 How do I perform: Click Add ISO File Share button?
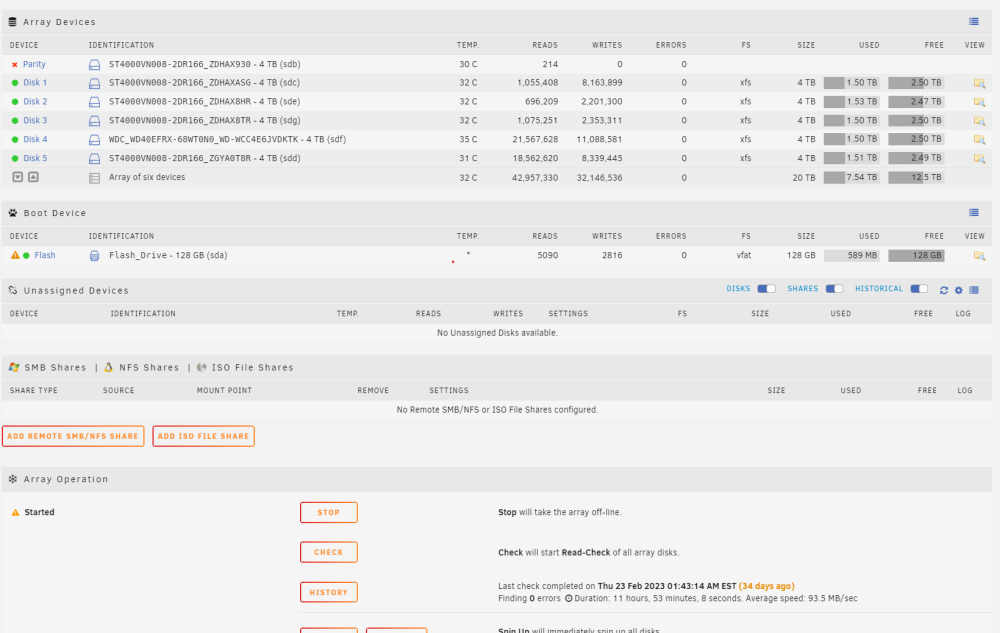203,436
